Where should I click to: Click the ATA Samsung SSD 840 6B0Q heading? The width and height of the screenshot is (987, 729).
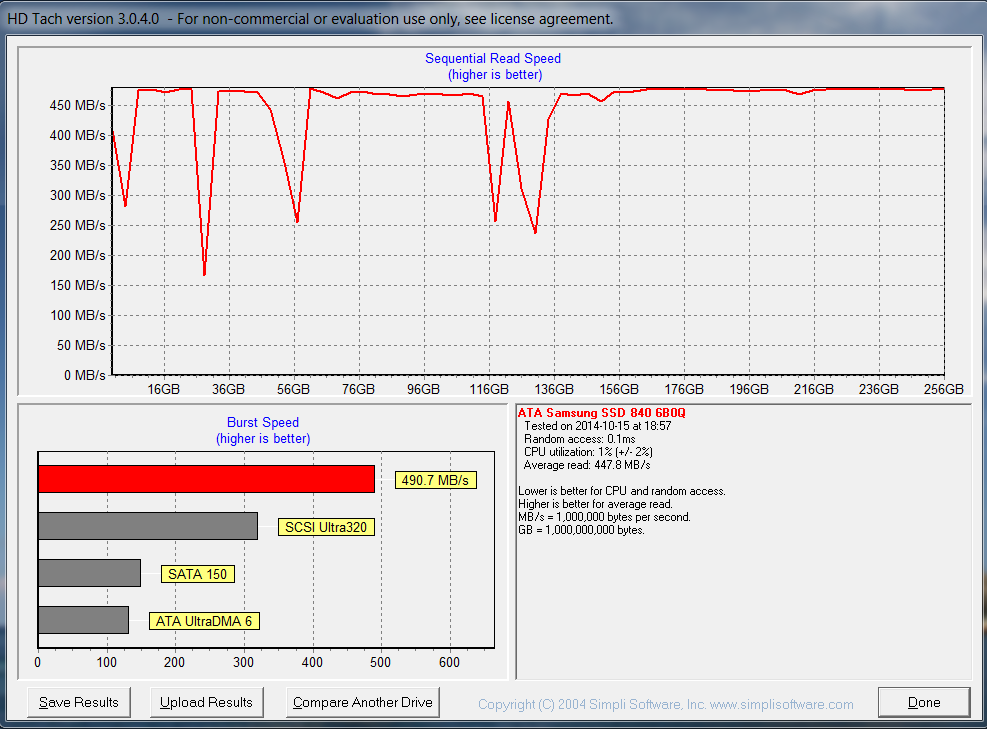pyautogui.click(x=602, y=413)
